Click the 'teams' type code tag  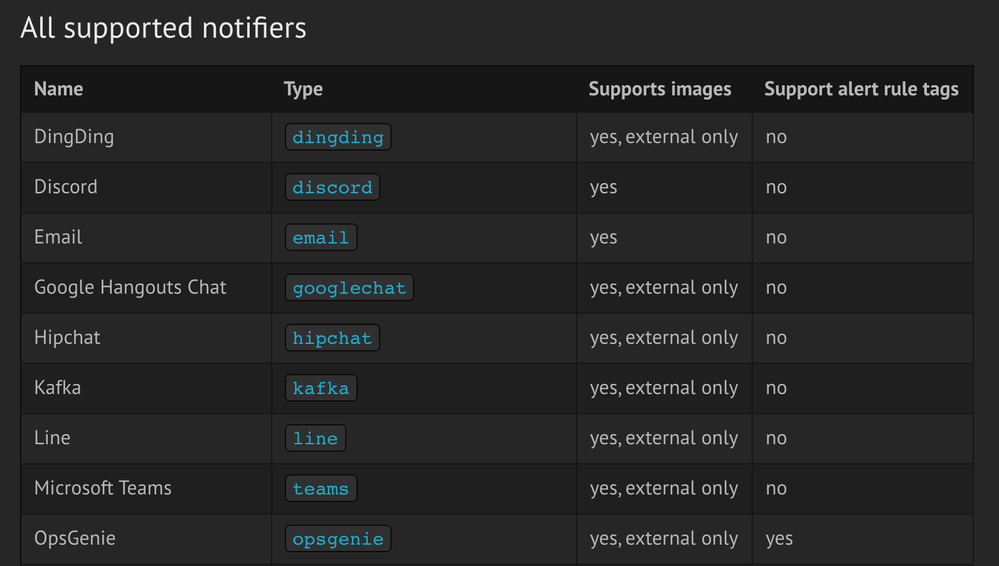321,488
